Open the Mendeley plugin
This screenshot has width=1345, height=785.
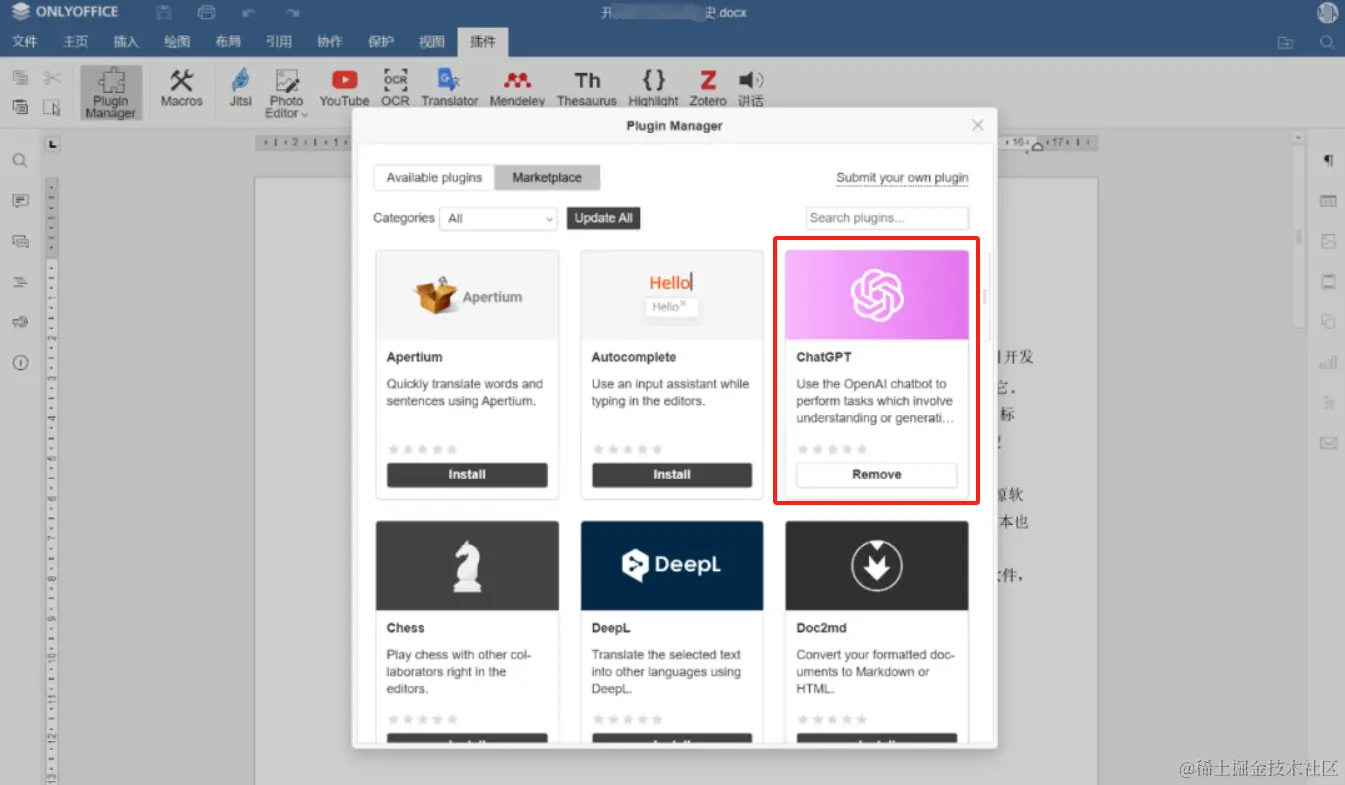pyautogui.click(x=517, y=88)
